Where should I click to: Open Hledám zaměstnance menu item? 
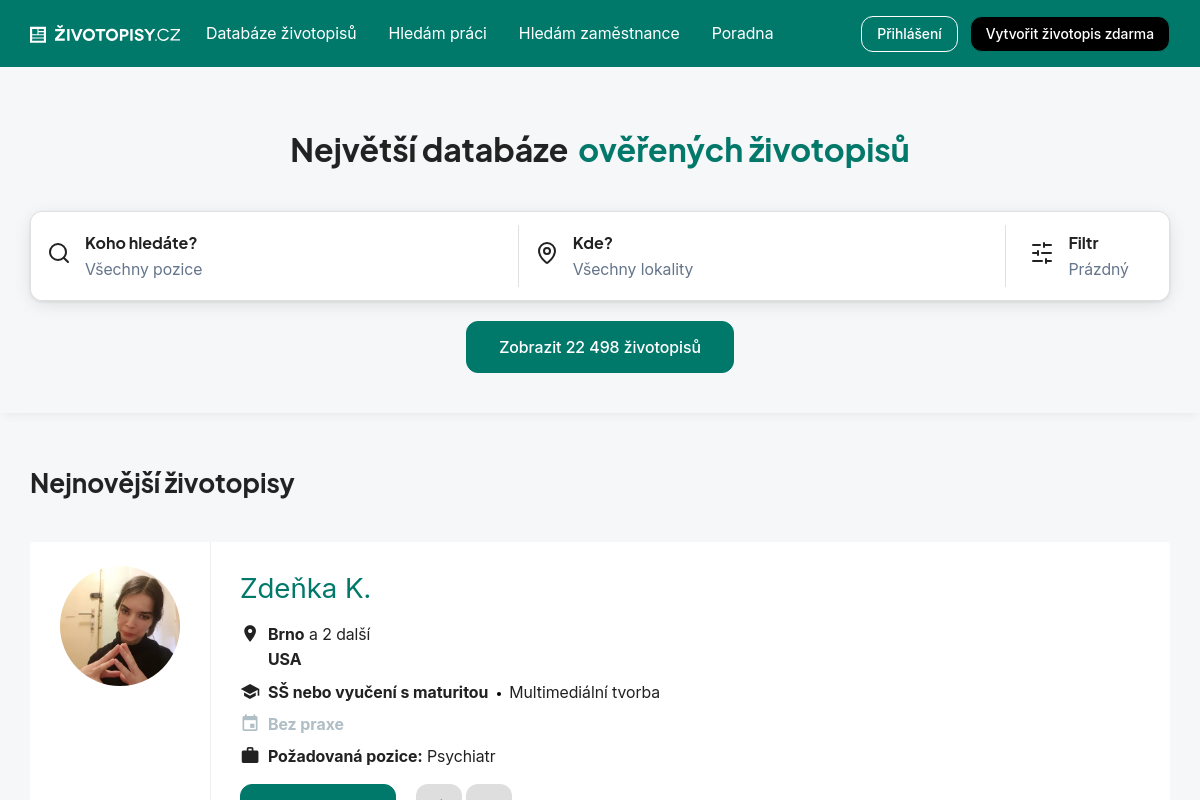[x=599, y=33]
